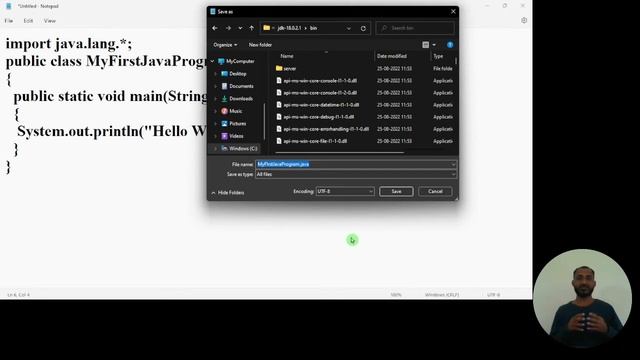Select MyComputer in navigation pane

[240, 61]
